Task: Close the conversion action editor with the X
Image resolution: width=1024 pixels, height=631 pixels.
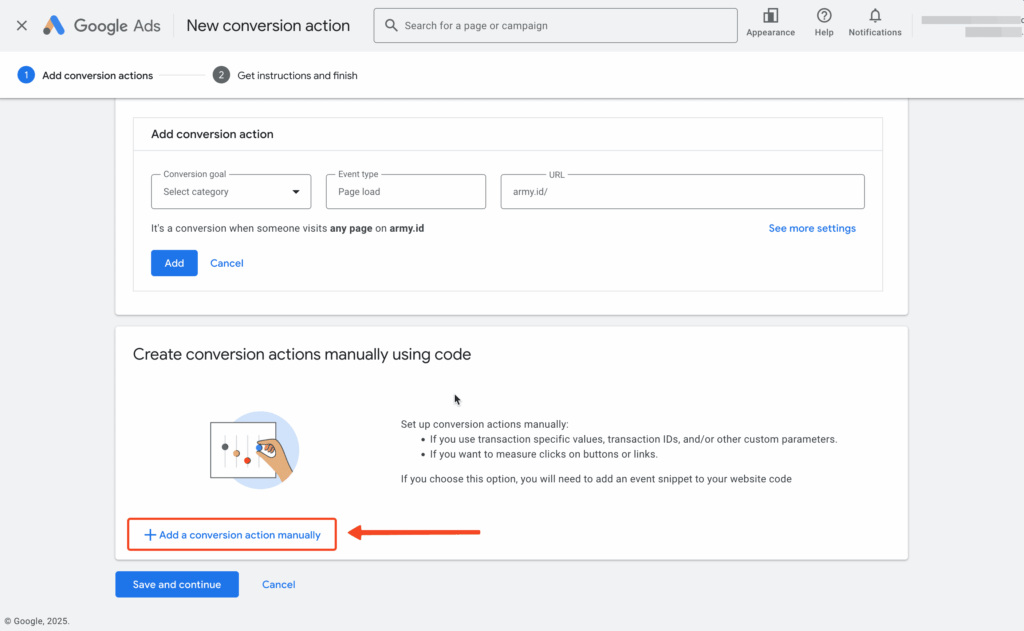Action: pos(21,25)
